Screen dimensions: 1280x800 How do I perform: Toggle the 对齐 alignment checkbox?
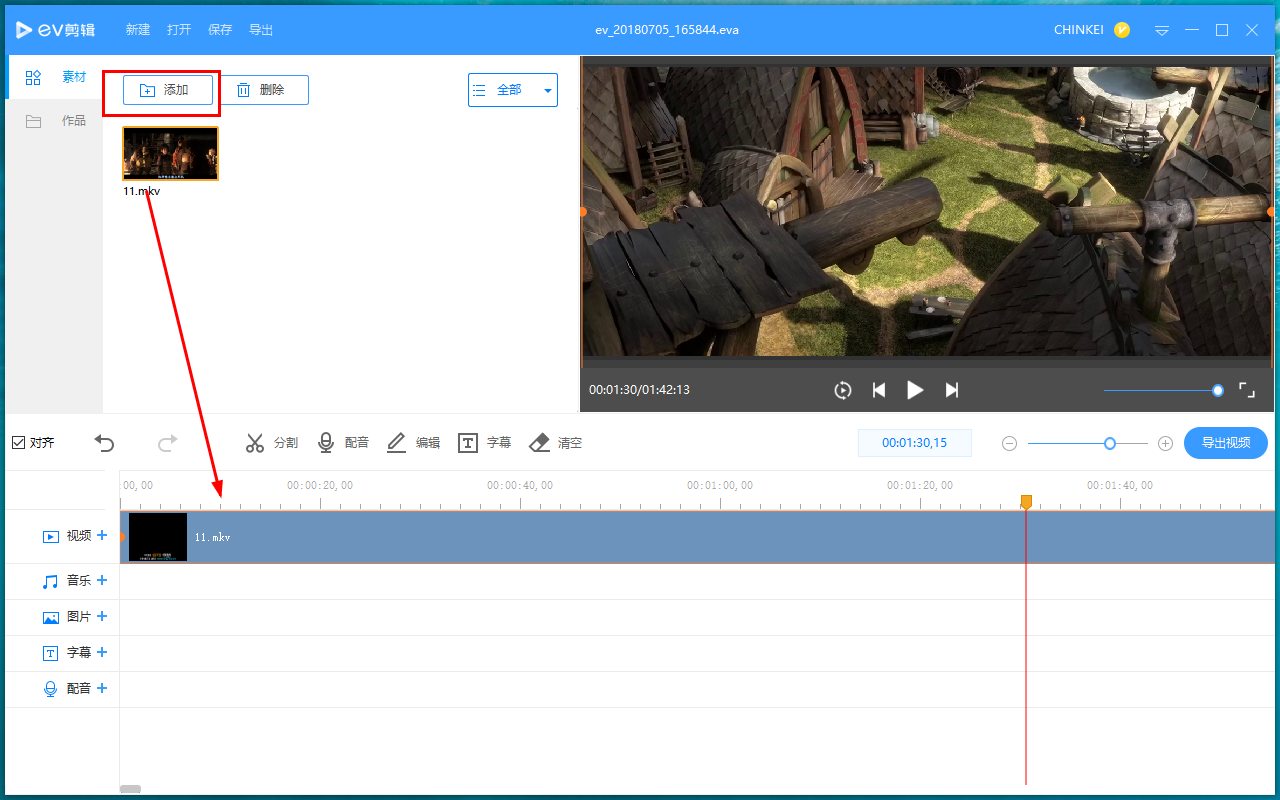19,443
